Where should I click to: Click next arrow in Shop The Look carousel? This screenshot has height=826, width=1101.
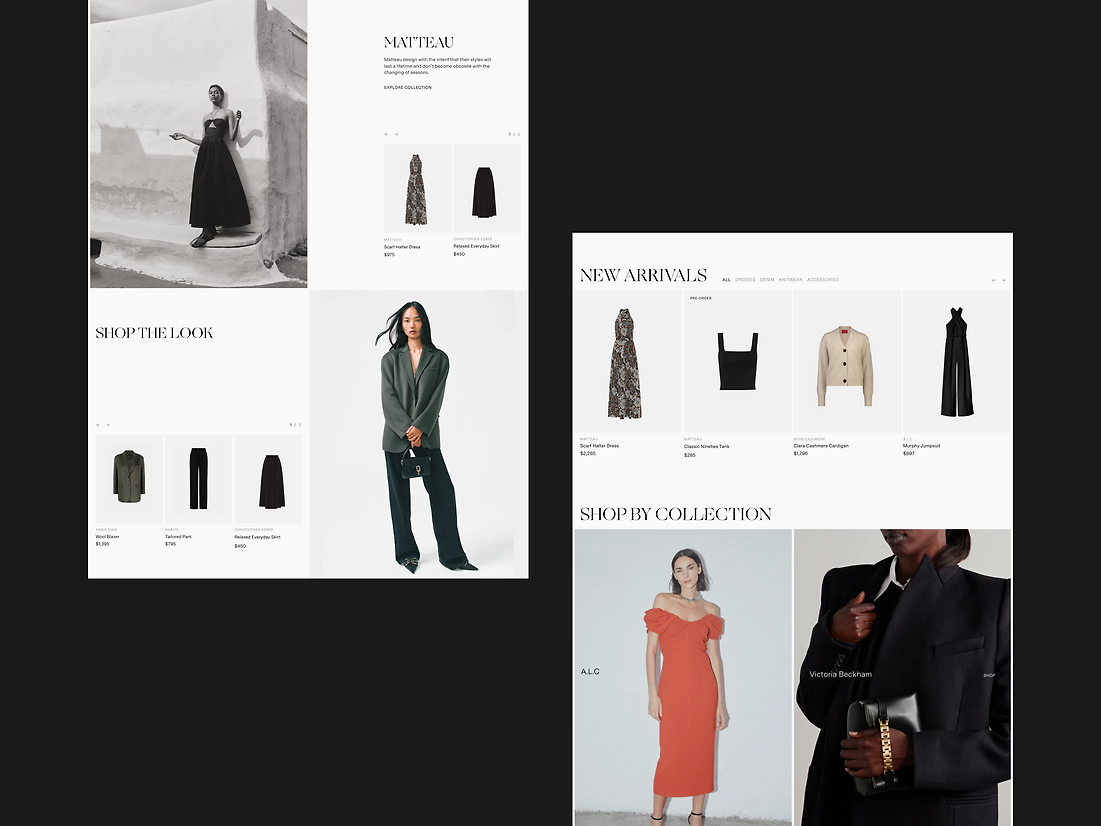pyautogui.click(x=108, y=425)
